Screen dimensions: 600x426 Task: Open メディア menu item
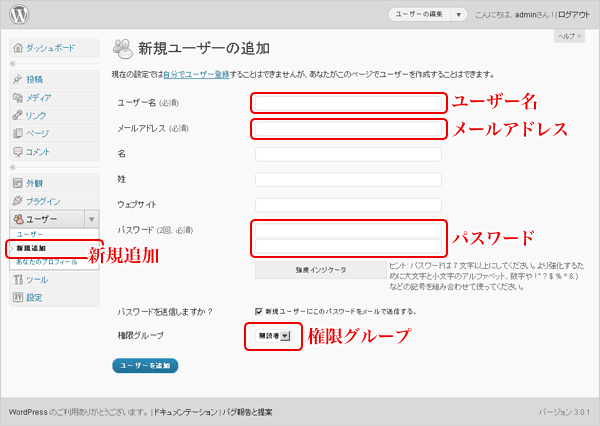coord(38,98)
